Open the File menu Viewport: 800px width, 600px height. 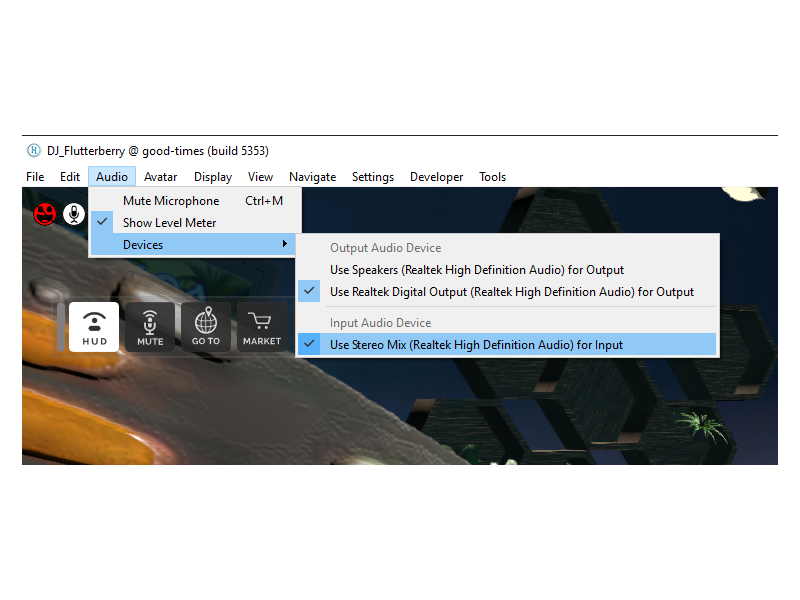35,177
